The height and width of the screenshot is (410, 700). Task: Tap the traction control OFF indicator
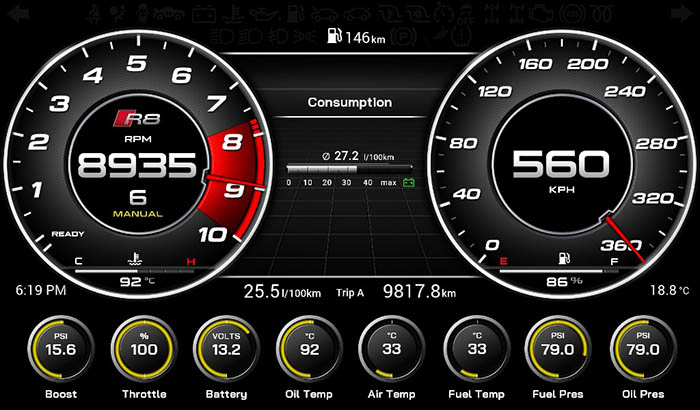coord(467,14)
